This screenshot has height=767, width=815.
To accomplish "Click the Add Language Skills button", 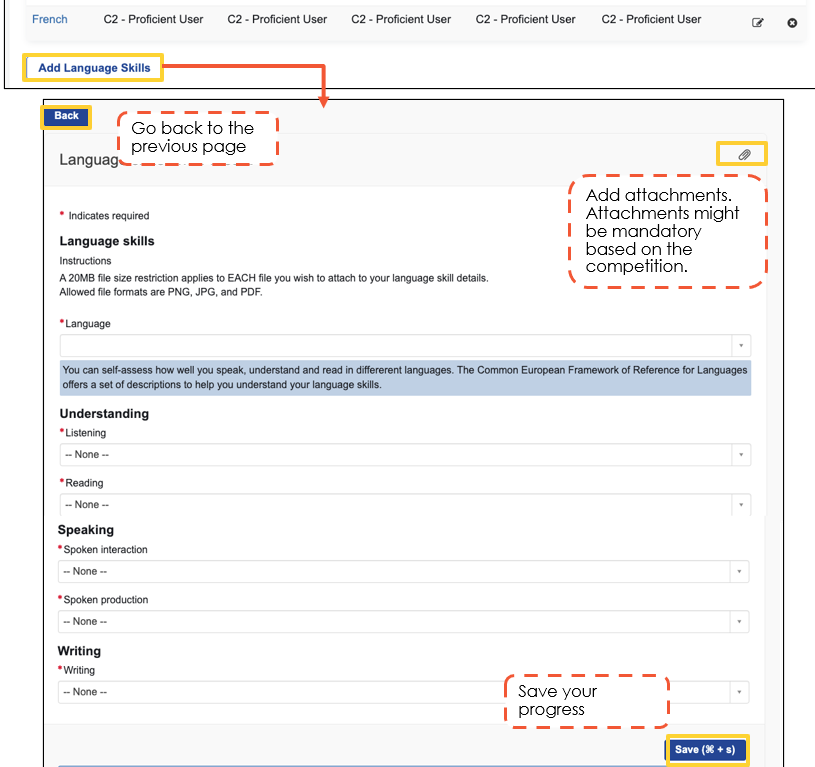I will 94,68.
